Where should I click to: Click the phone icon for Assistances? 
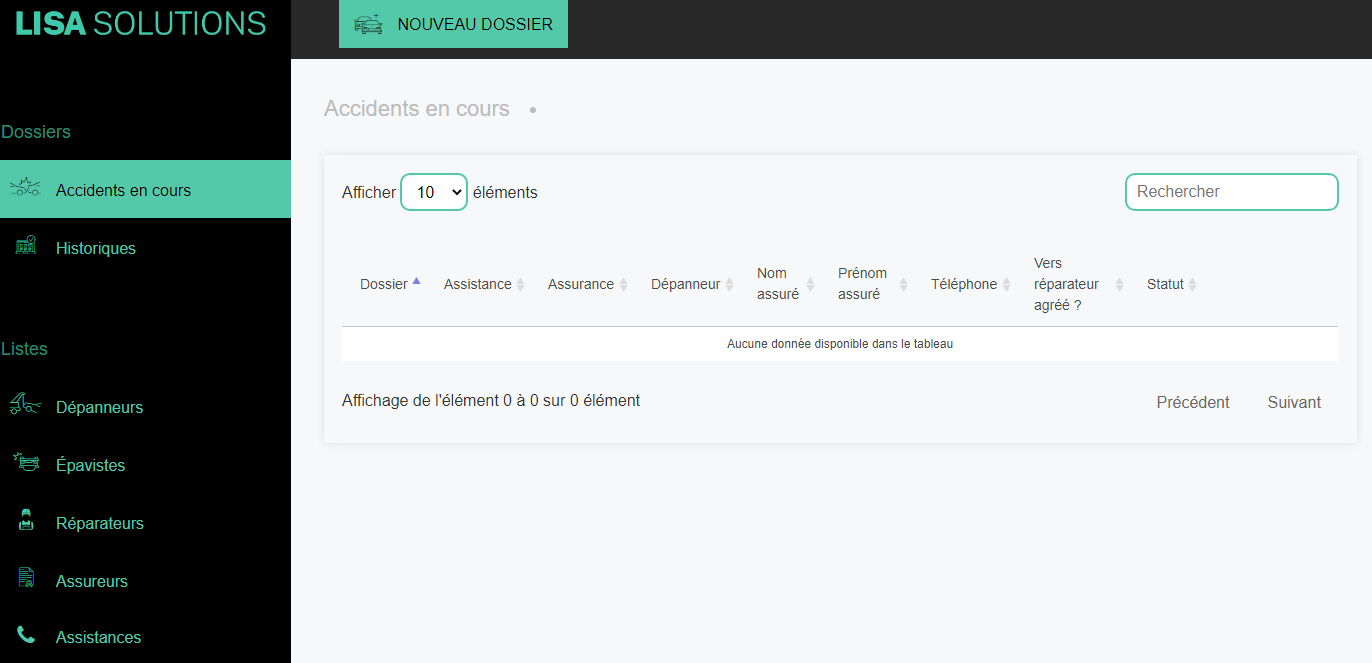click(26, 635)
